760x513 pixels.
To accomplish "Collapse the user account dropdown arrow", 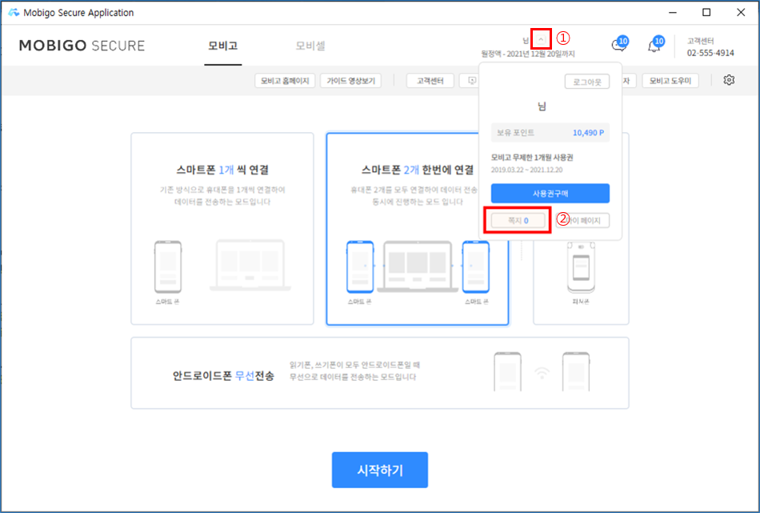I will (x=541, y=39).
